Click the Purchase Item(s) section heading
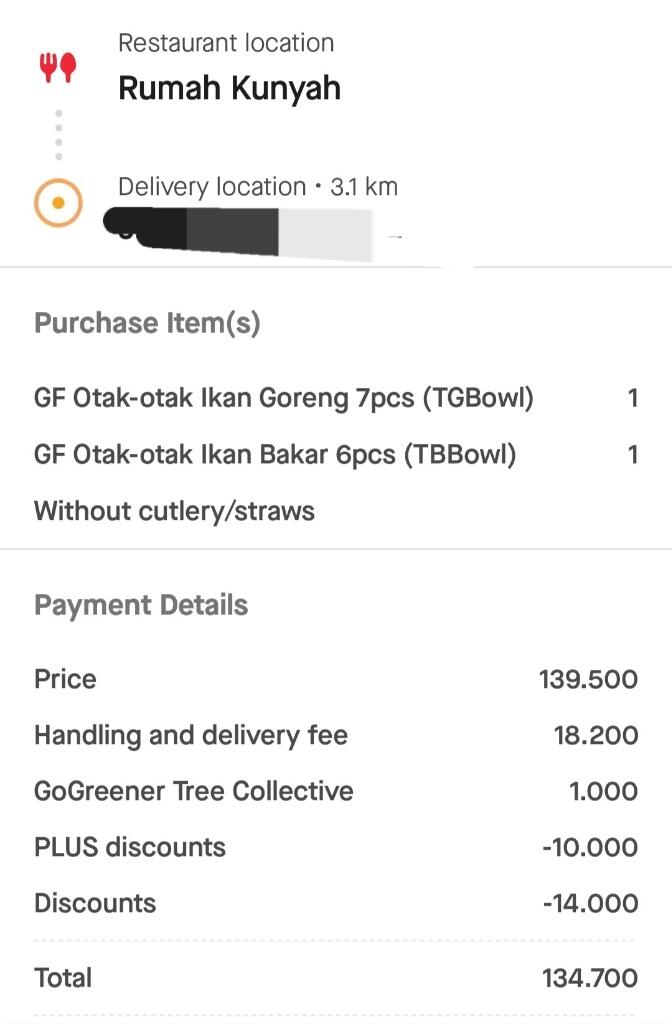 (147, 323)
